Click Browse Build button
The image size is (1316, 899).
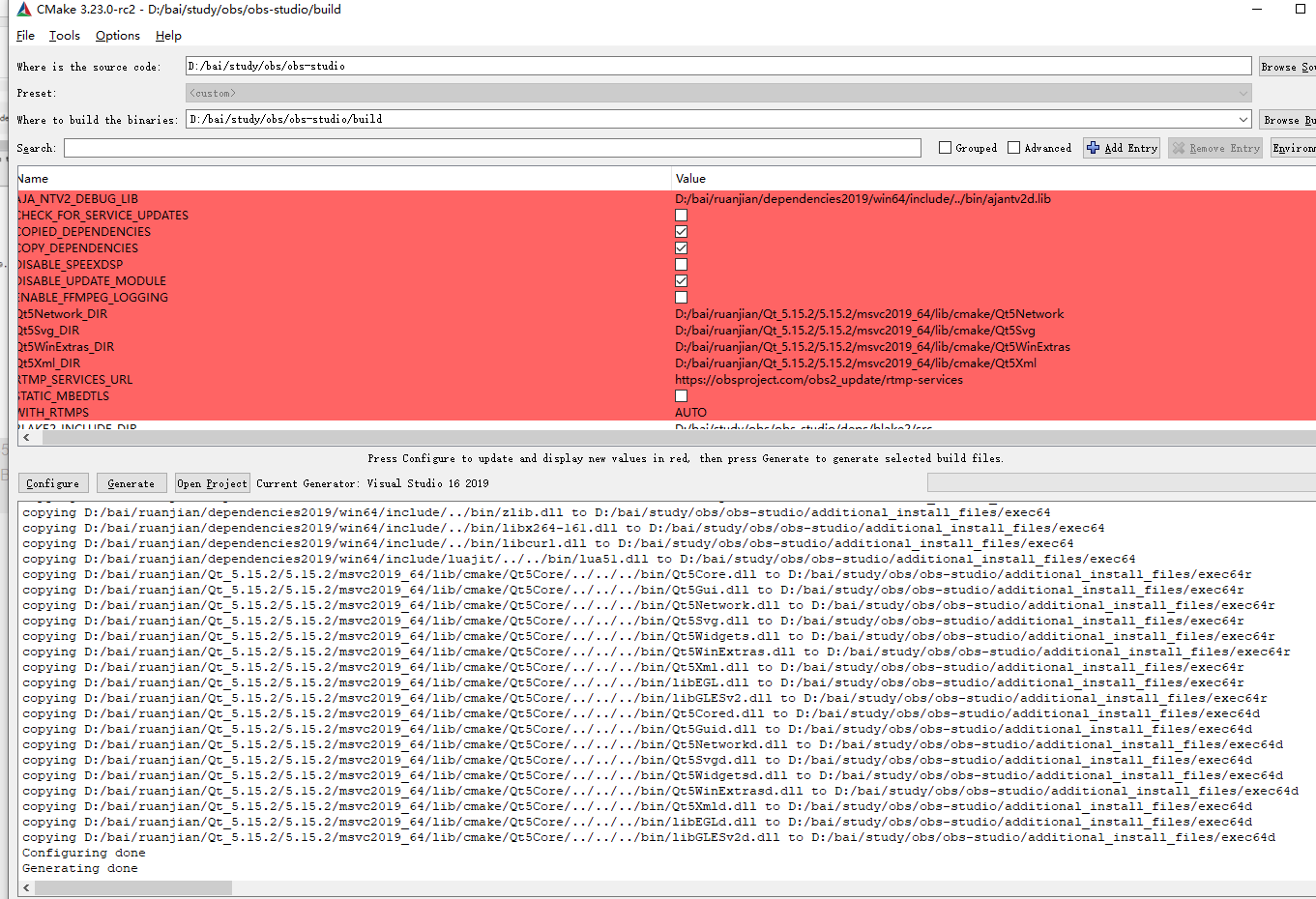(1287, 120)
